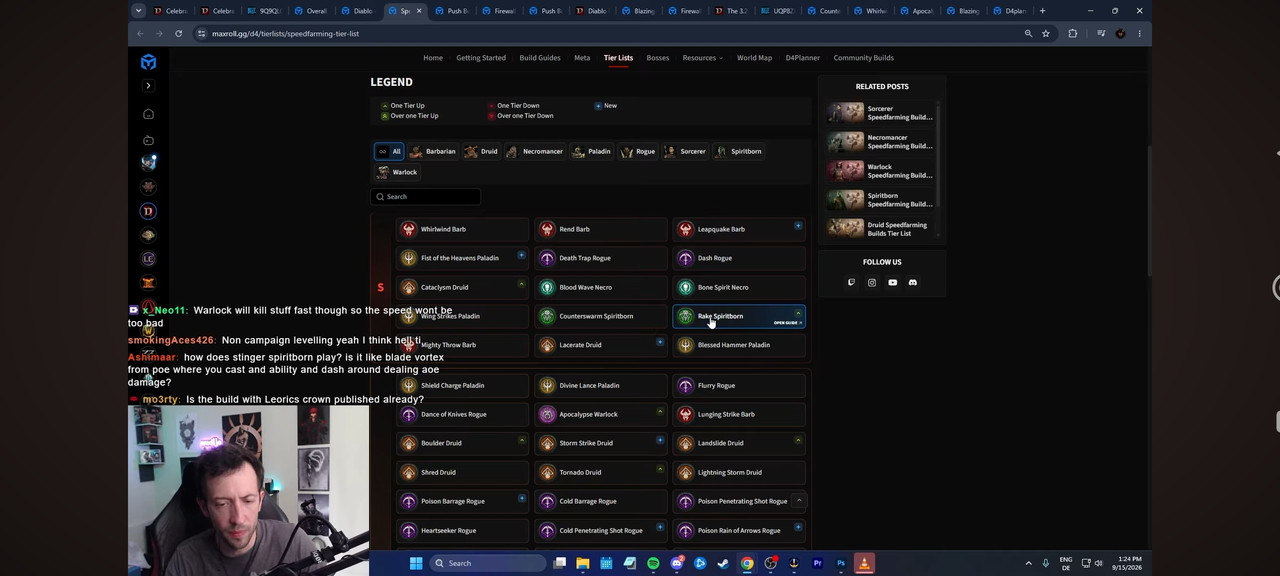This screenshot has width=1280, height=576.
Task: Open the Meta menu item
Action: (582, 58)
